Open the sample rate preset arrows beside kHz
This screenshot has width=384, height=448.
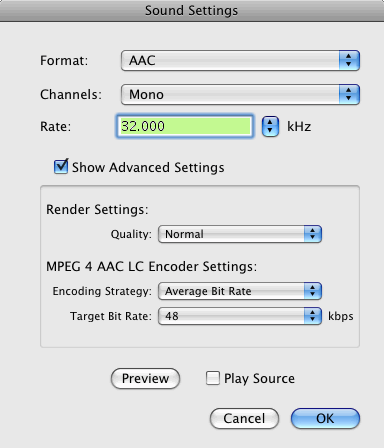270,127
